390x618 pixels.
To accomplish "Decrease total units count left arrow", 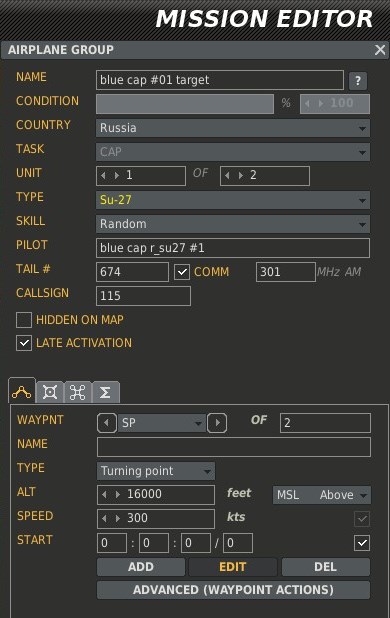I will 227,175.
